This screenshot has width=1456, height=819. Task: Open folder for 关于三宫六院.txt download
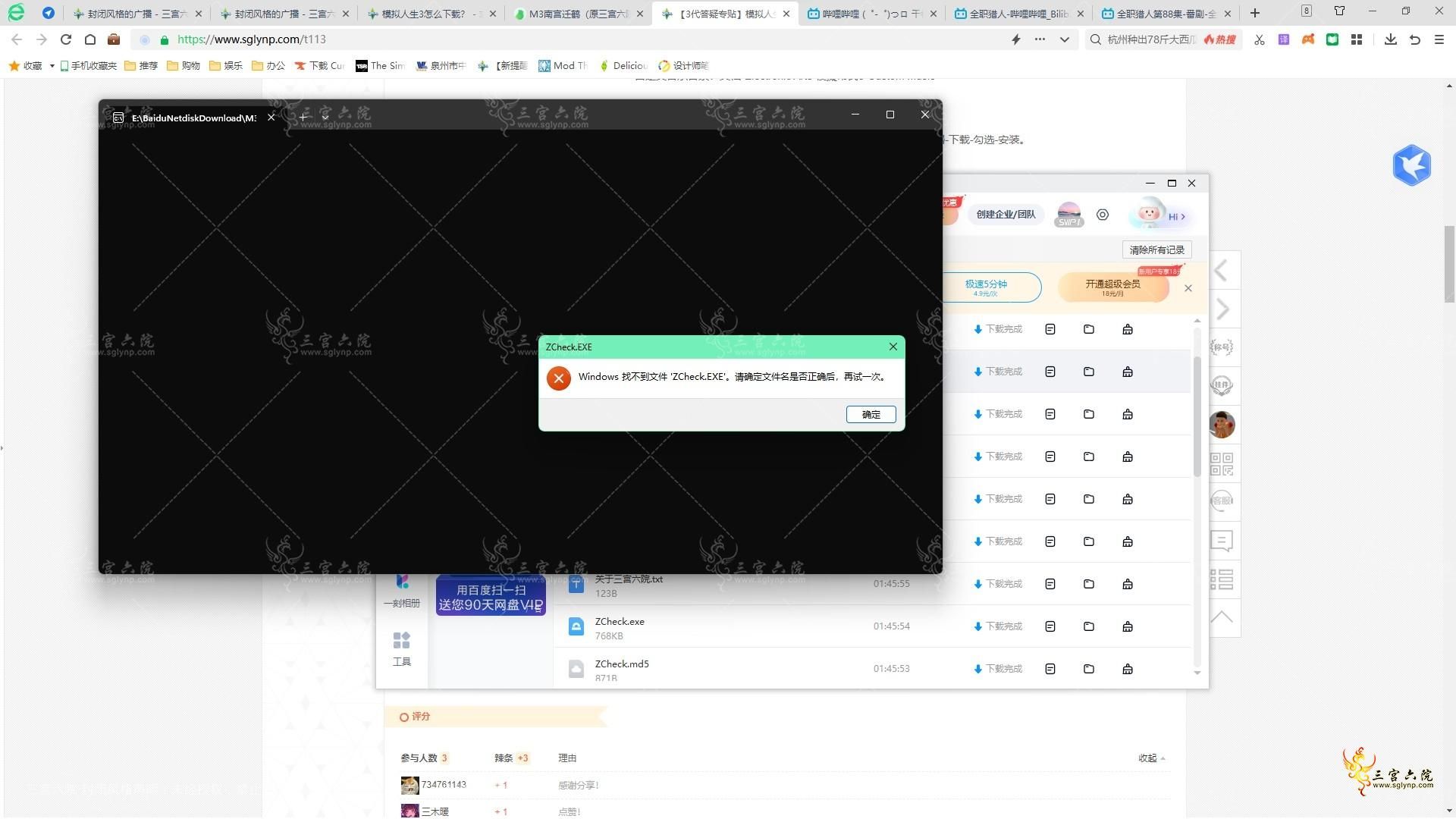[1089, 584]
